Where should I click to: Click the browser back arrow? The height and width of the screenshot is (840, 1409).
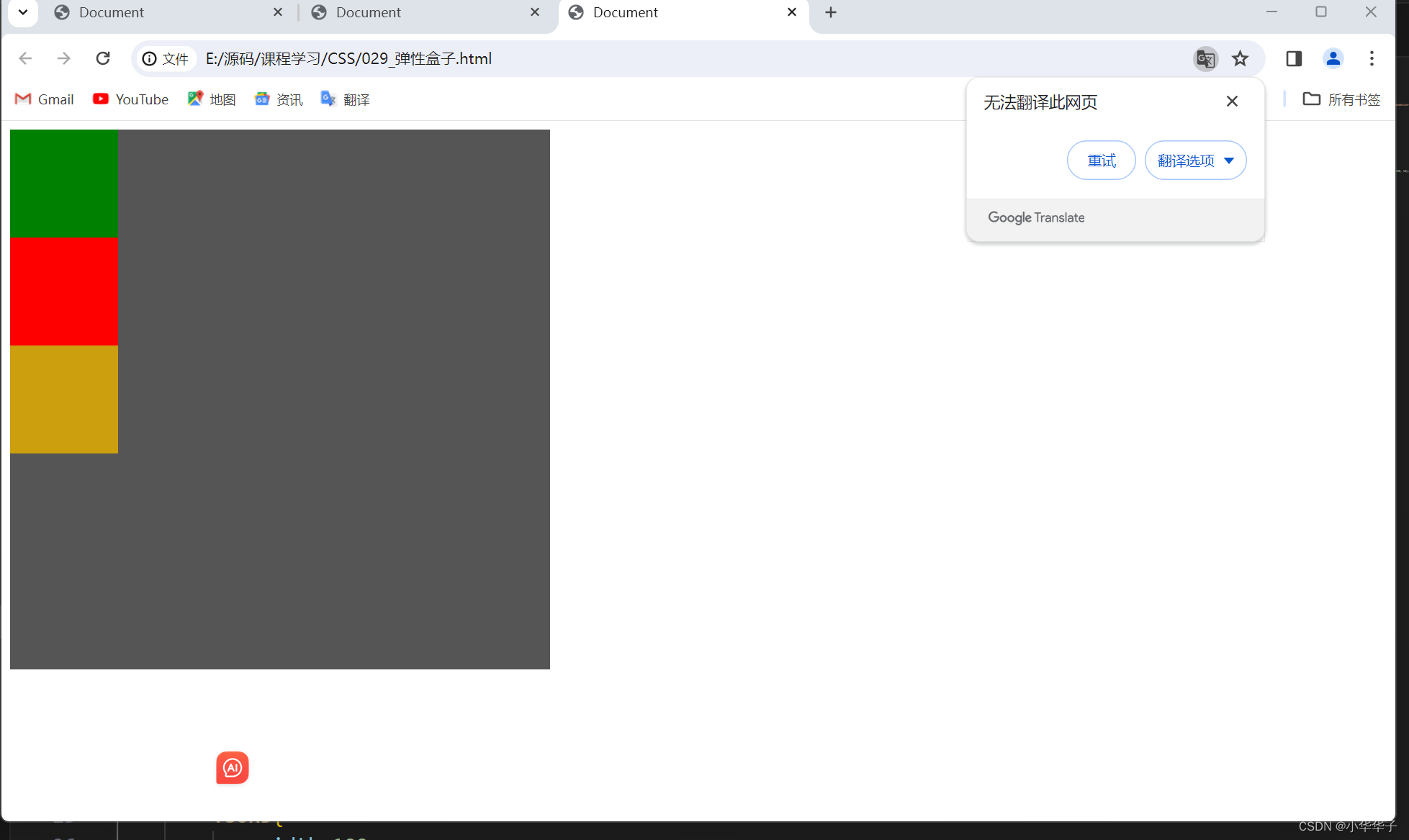tap(25, 58)
